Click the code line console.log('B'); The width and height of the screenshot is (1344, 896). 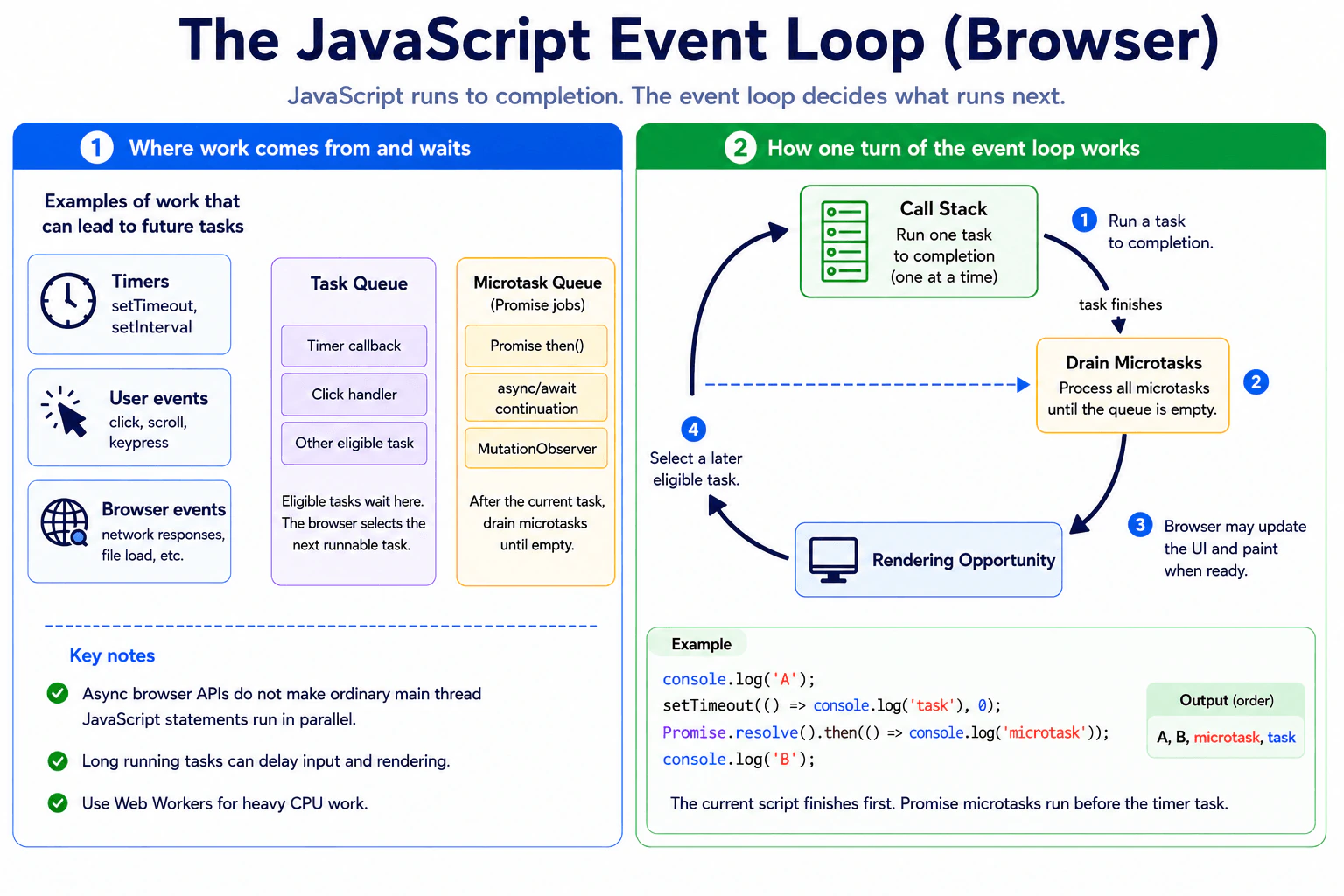(x=738, y=759)
